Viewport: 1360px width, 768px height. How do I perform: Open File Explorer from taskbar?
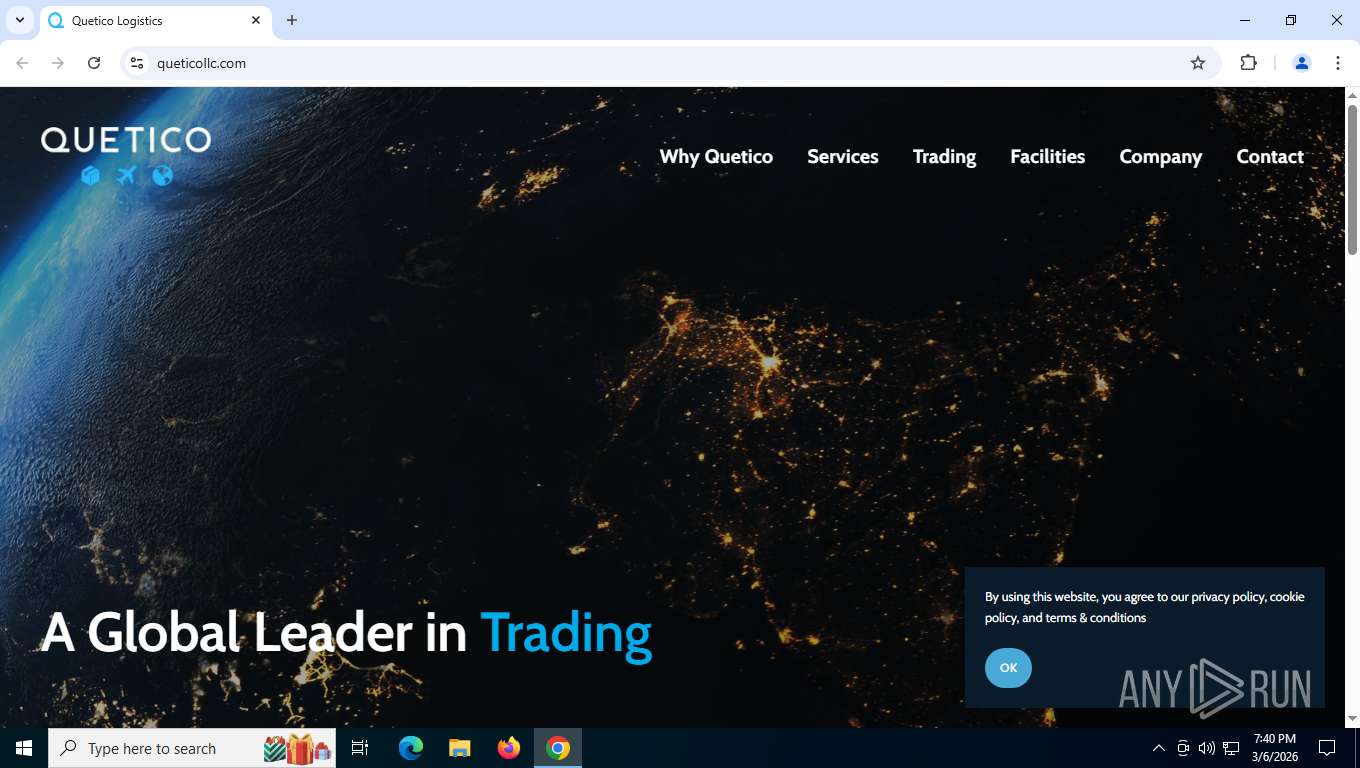(460, 748)
